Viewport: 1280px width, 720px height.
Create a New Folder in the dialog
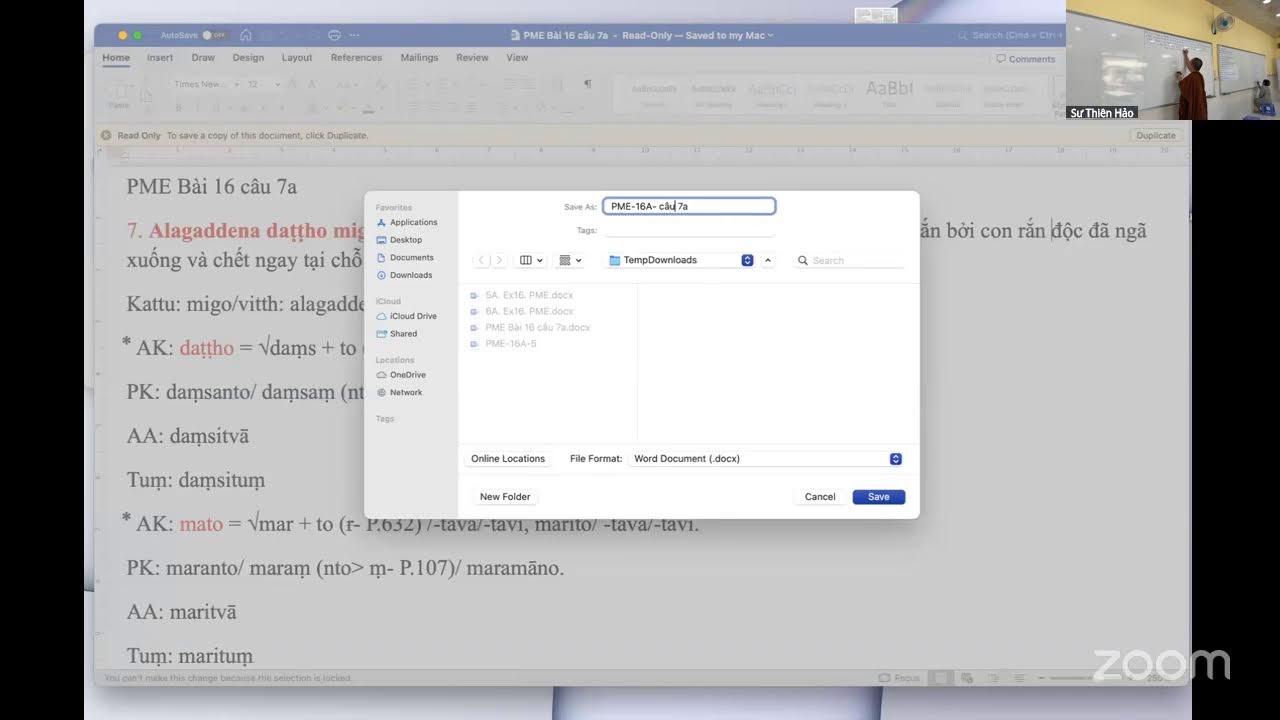(x=505, y=497)
